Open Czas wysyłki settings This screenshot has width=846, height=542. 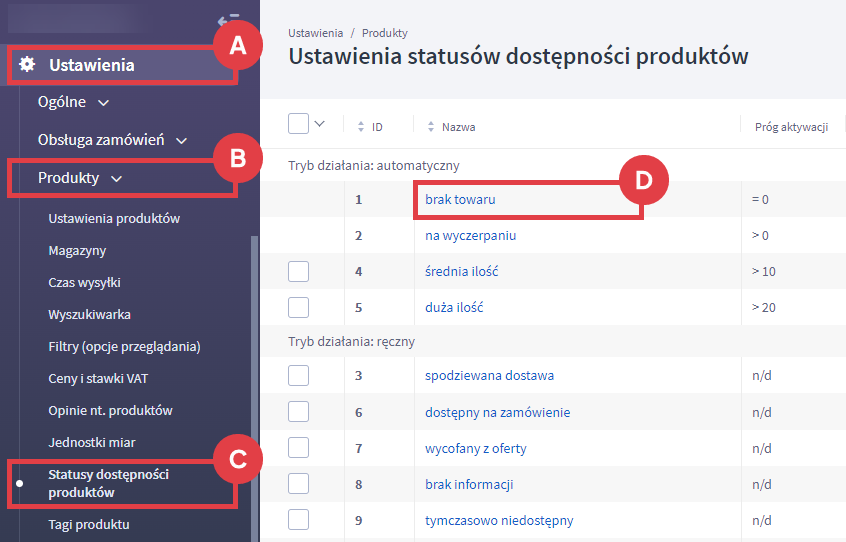click(x=84, y=282)
